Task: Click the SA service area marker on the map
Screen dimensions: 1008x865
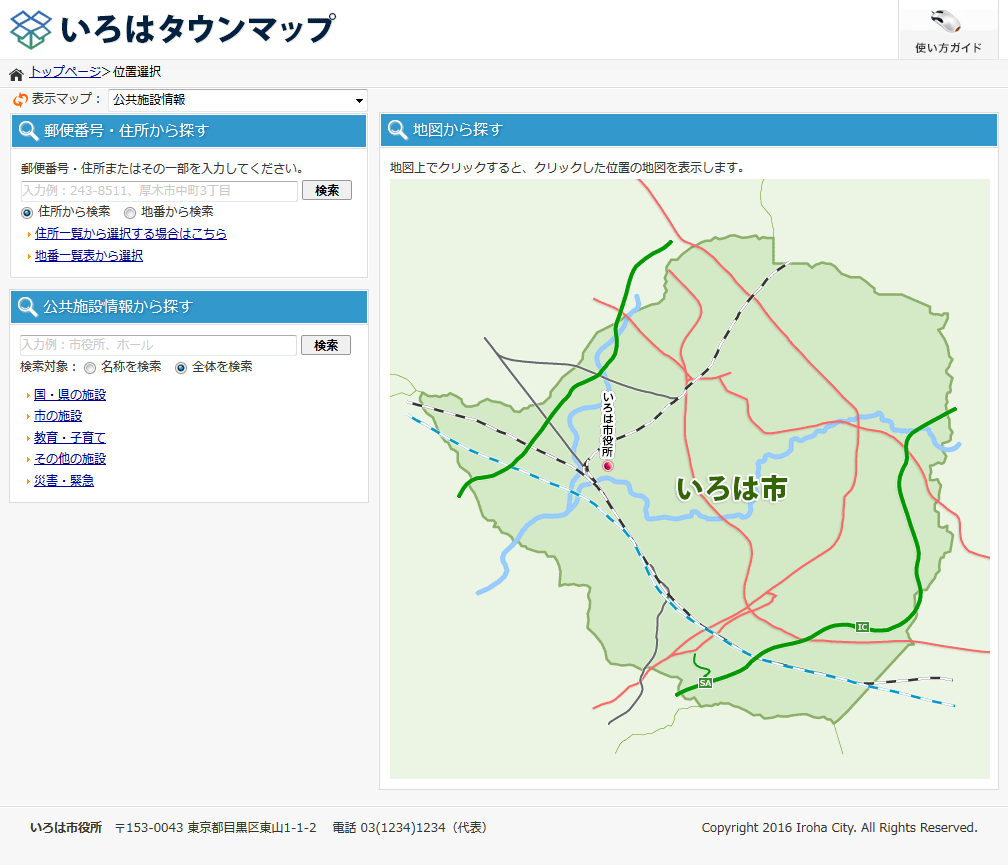Action: 705,683
